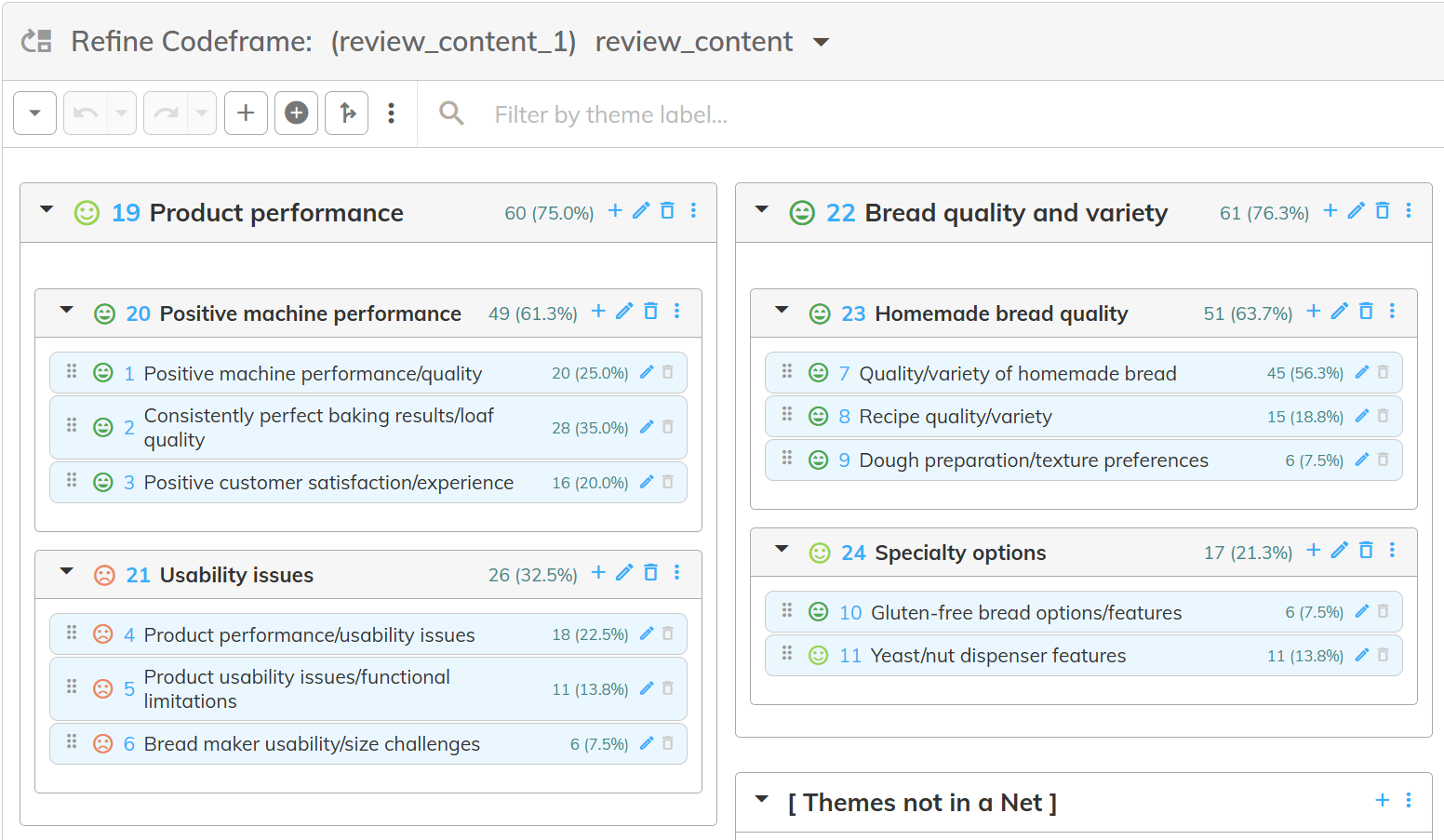Open the Homemade bread quality options menu
This screenshot has height=840, width=1444.
click(1392, 312)
